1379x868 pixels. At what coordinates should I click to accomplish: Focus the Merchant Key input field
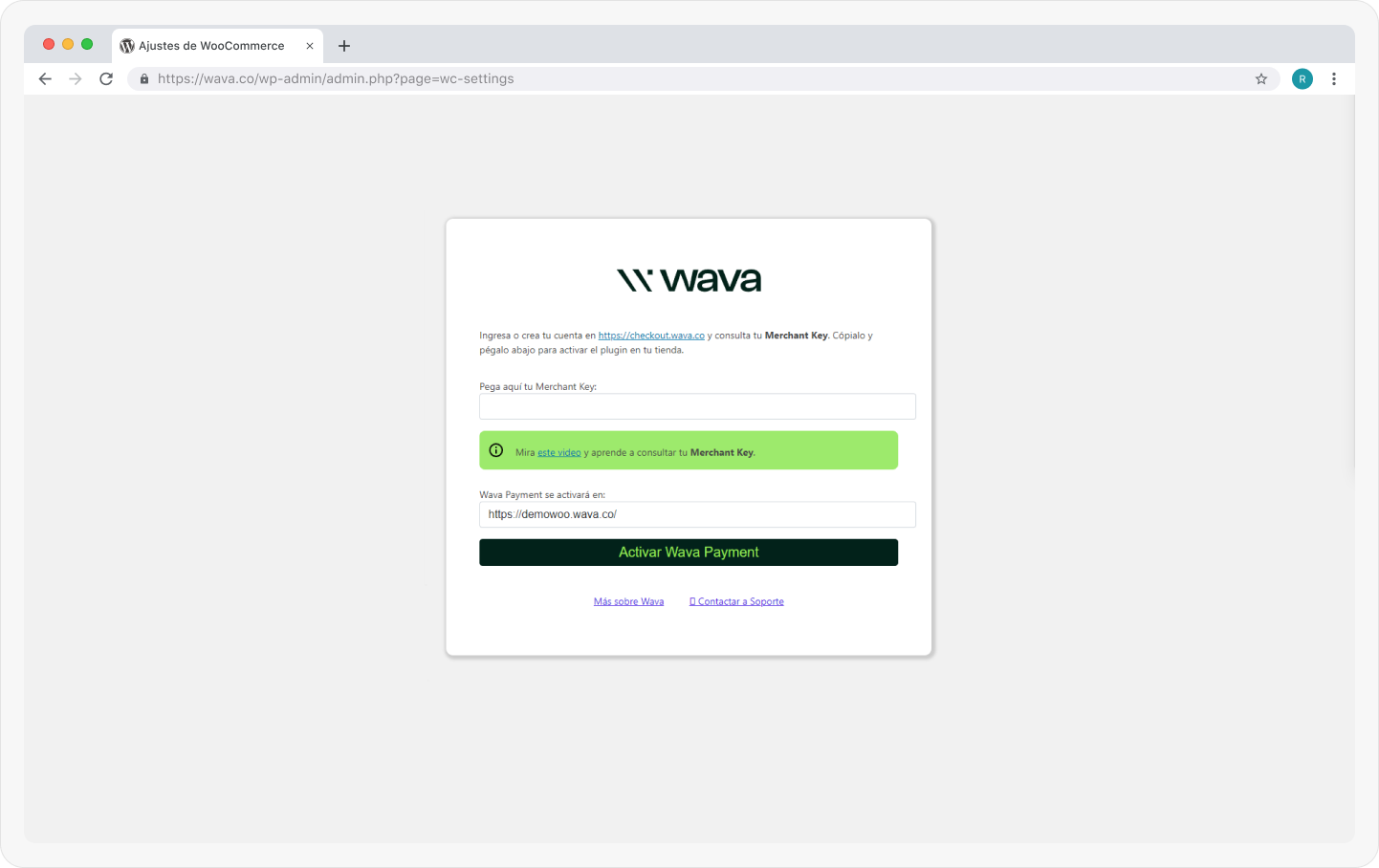tap(697, 406)
